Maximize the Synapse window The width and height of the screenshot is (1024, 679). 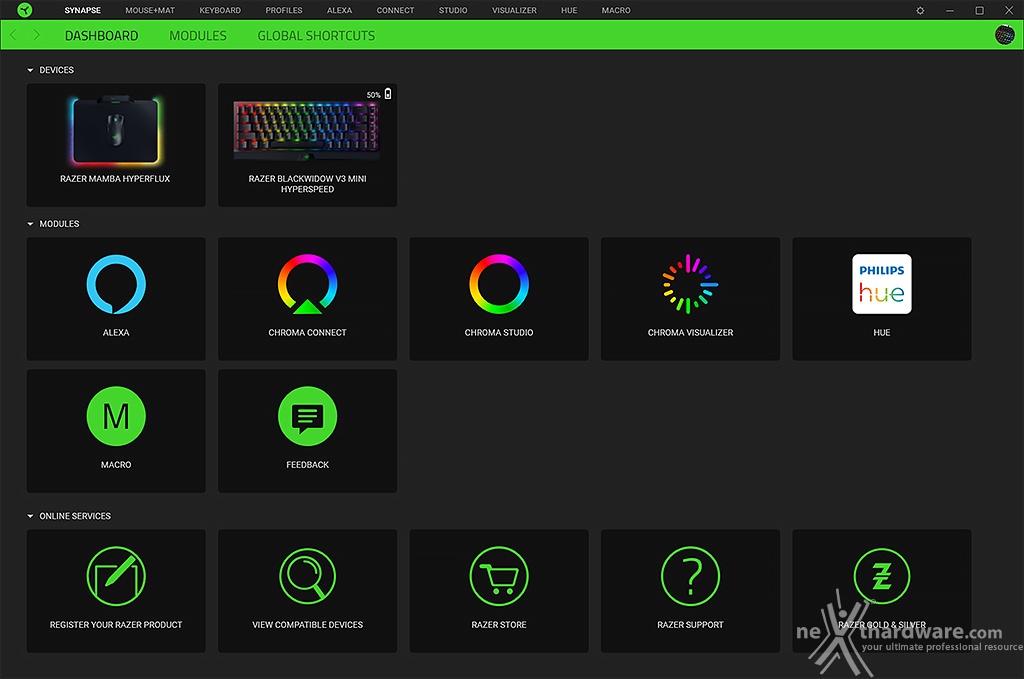(x=980, y=10)
